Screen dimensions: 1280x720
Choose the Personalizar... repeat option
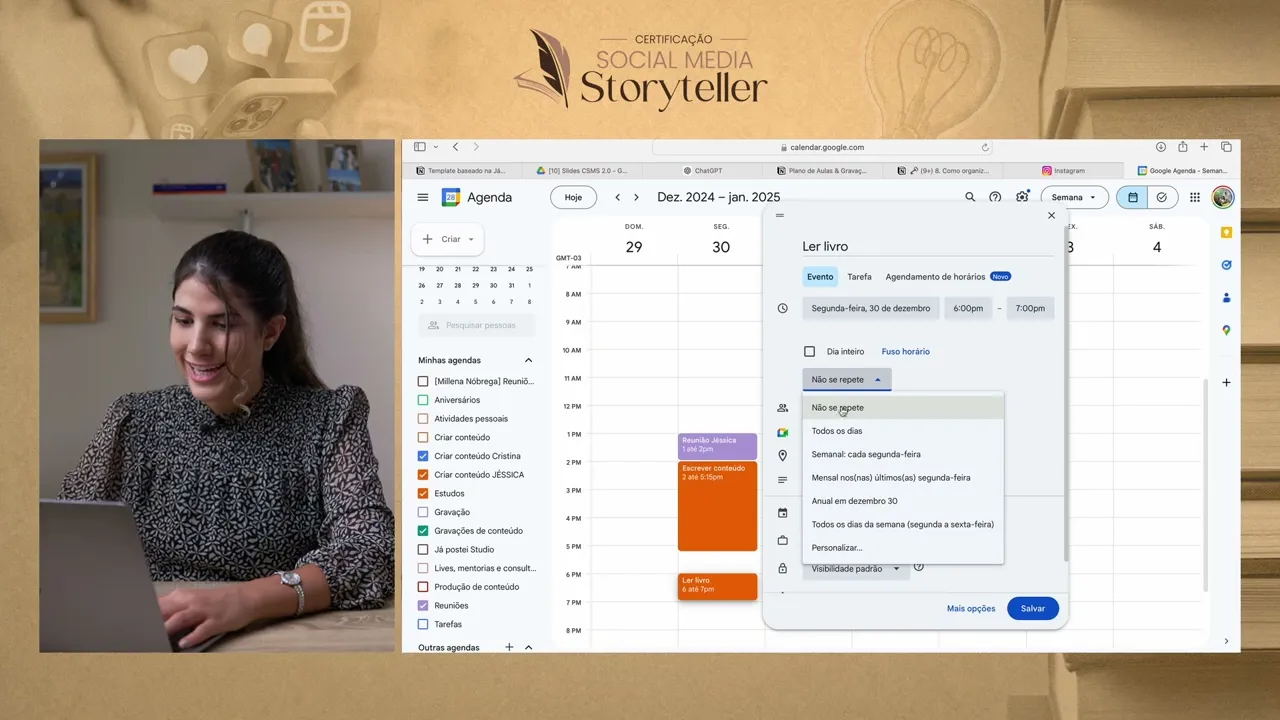coord(903,547)
